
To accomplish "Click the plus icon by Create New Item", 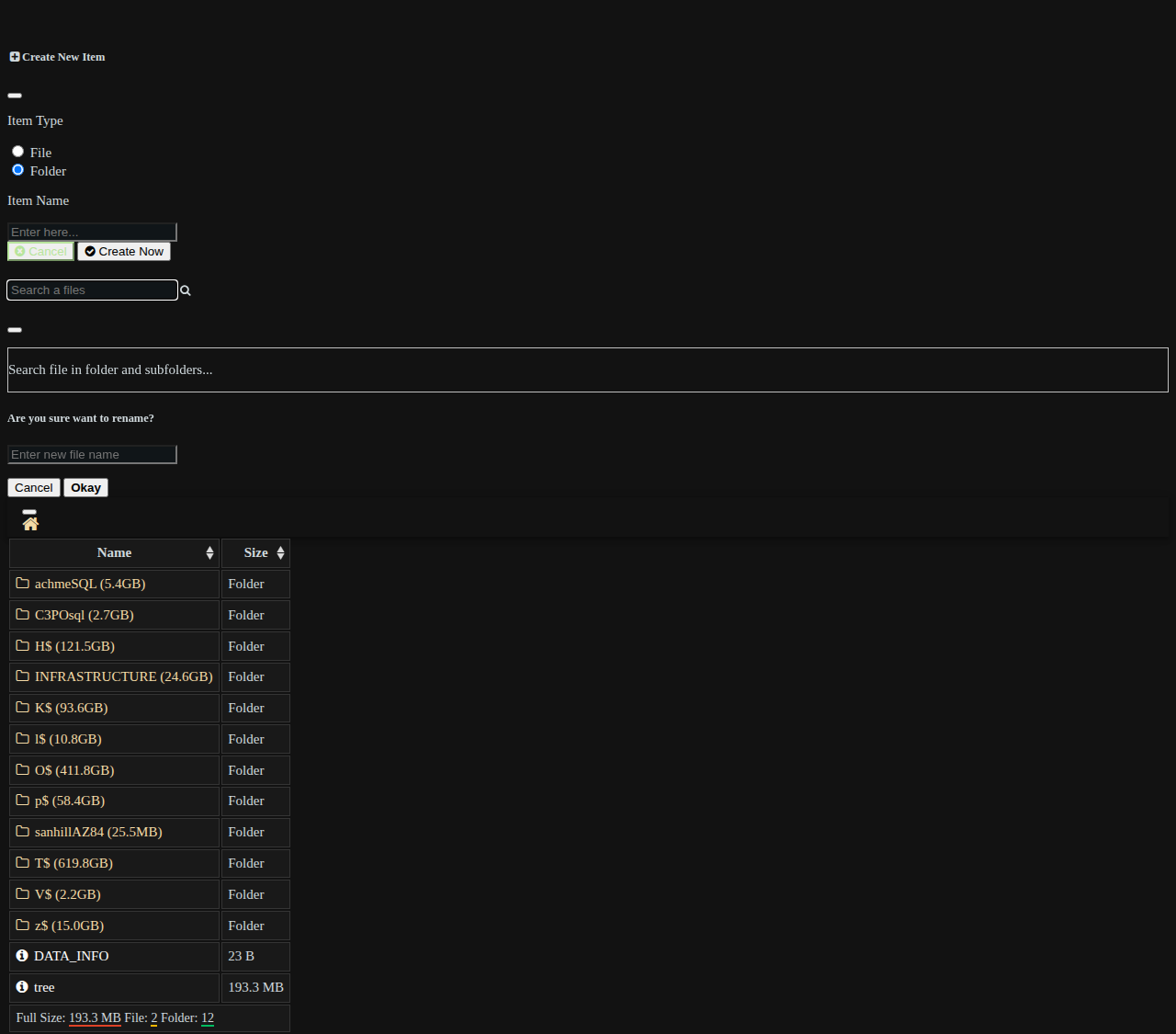I will 15,57.
